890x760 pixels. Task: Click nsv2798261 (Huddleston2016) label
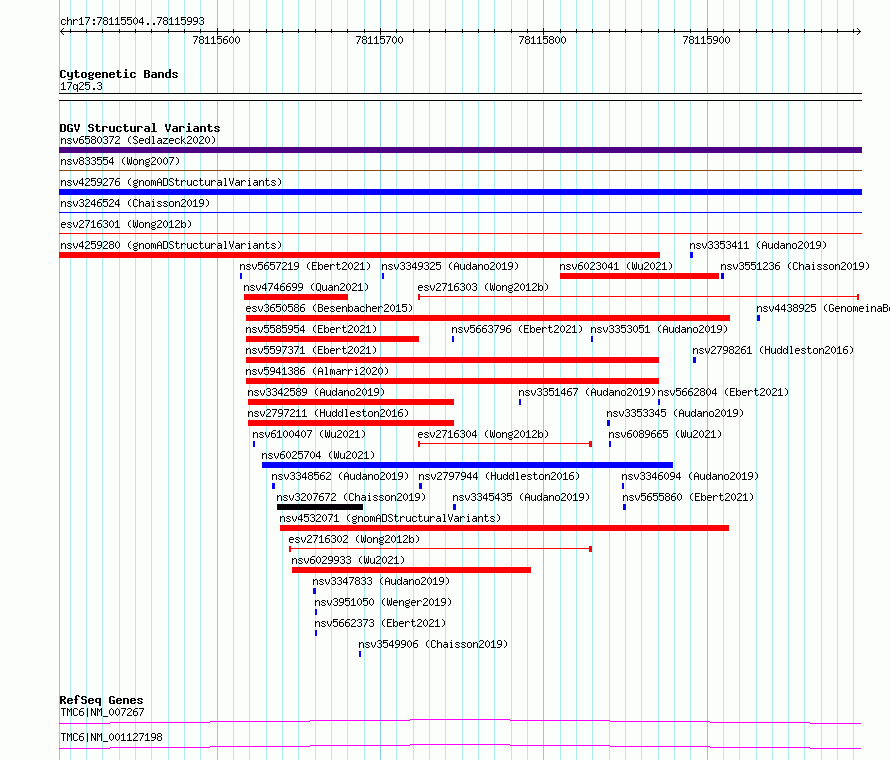coord(773,350)
